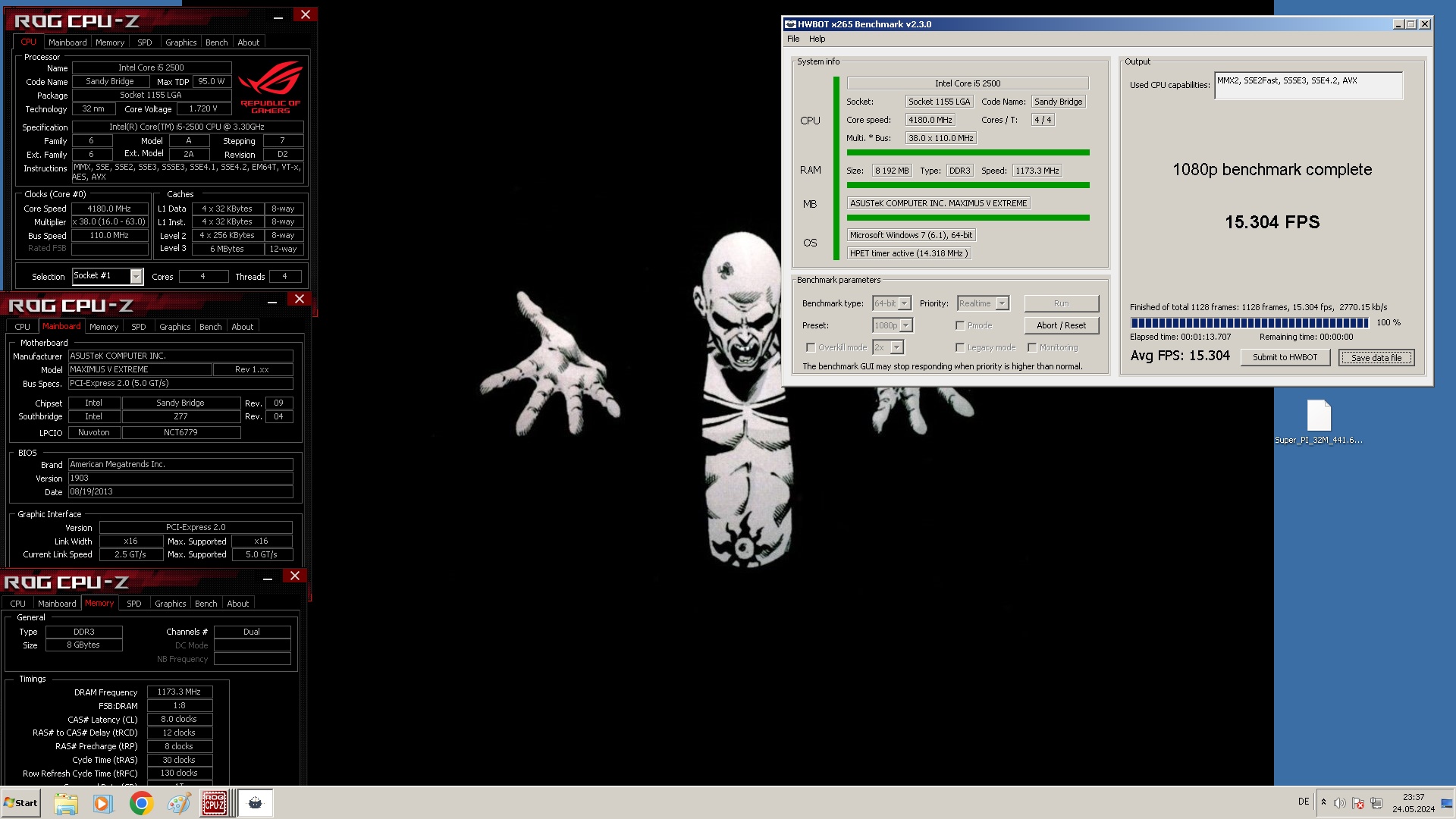
Task: Enable the Monitoring checkbox
Action: (1032, 348)
